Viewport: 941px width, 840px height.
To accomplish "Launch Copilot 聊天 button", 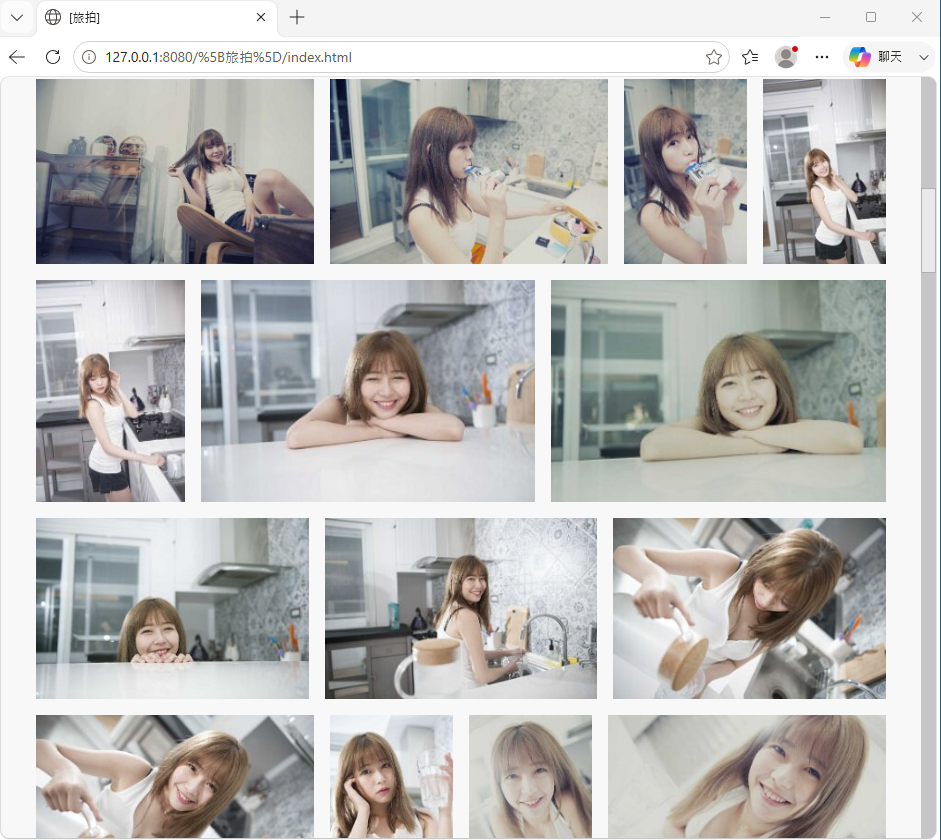I will click(x=876, y=57).
